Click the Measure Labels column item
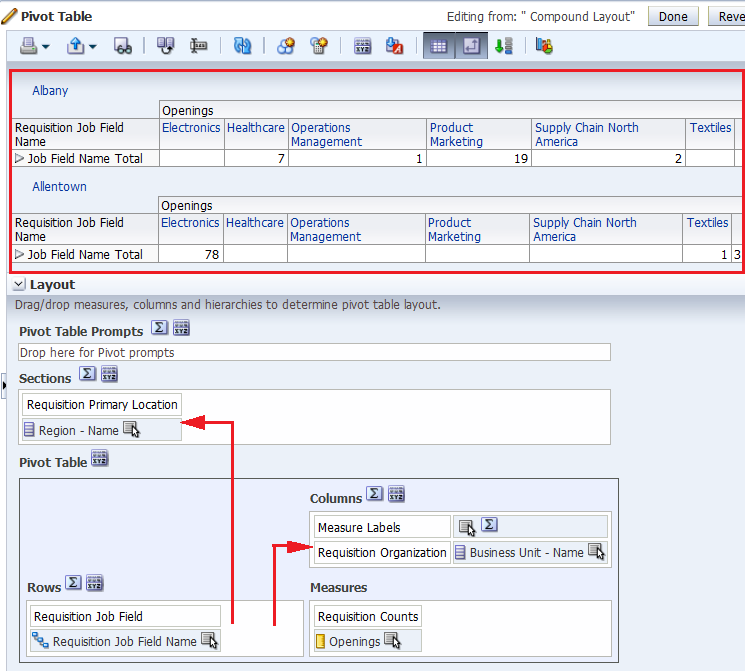Image resolution: width=745 pixels, height=671 pixels. 382,527
